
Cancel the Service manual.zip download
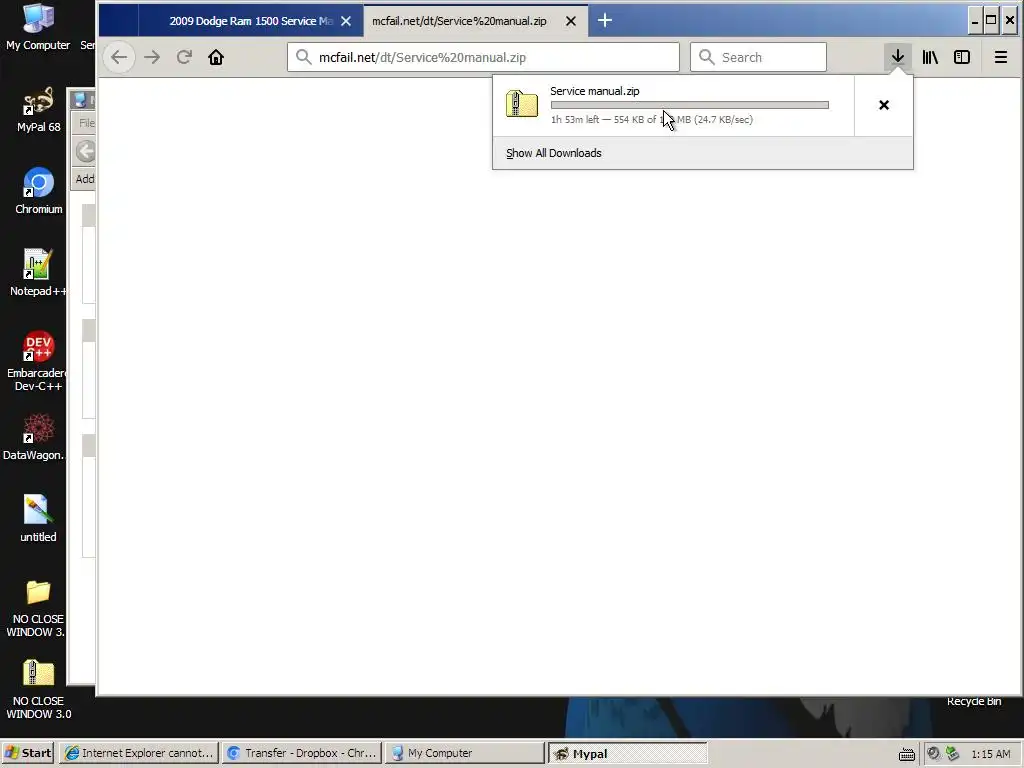(884, 105)
